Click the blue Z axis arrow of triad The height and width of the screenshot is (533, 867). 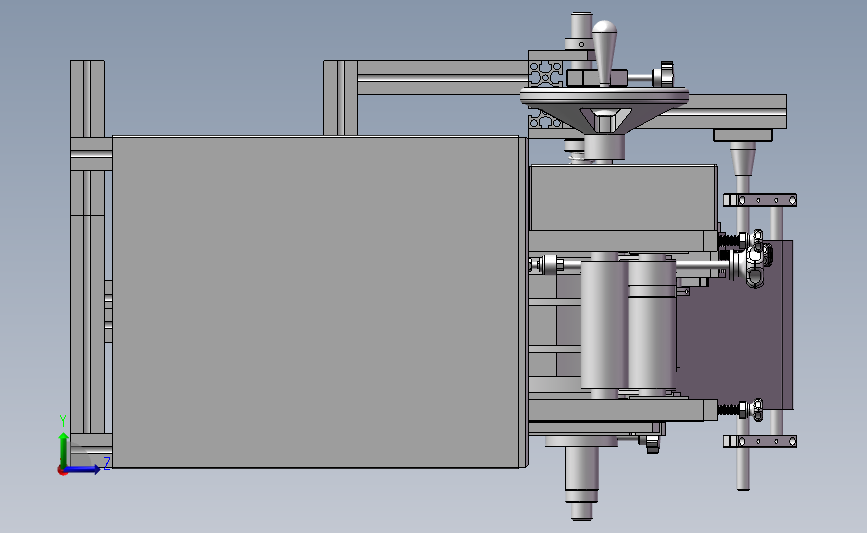click(x=83, y=469)
